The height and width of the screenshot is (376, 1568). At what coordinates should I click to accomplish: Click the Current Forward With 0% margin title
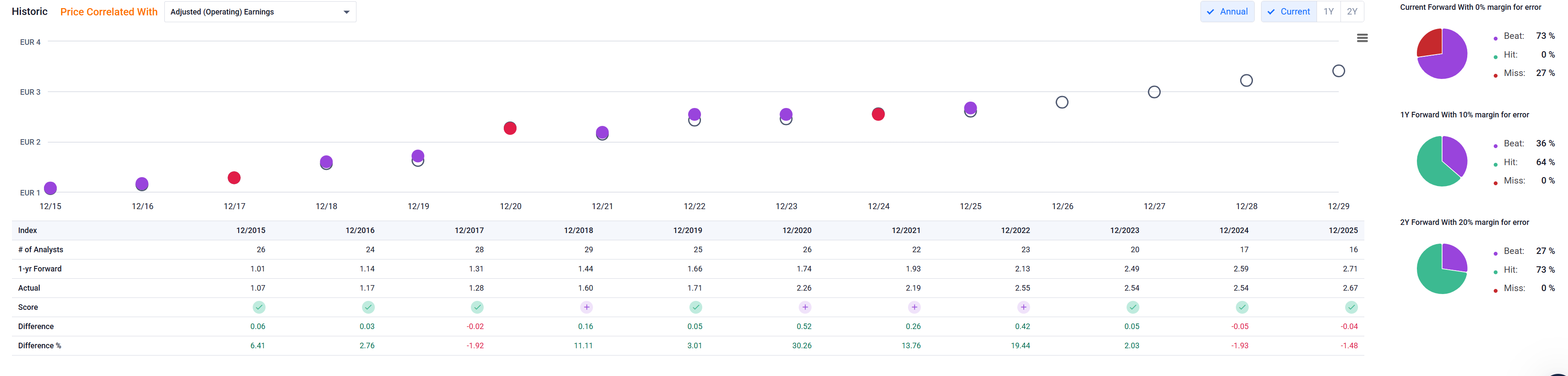(1471, 7)
